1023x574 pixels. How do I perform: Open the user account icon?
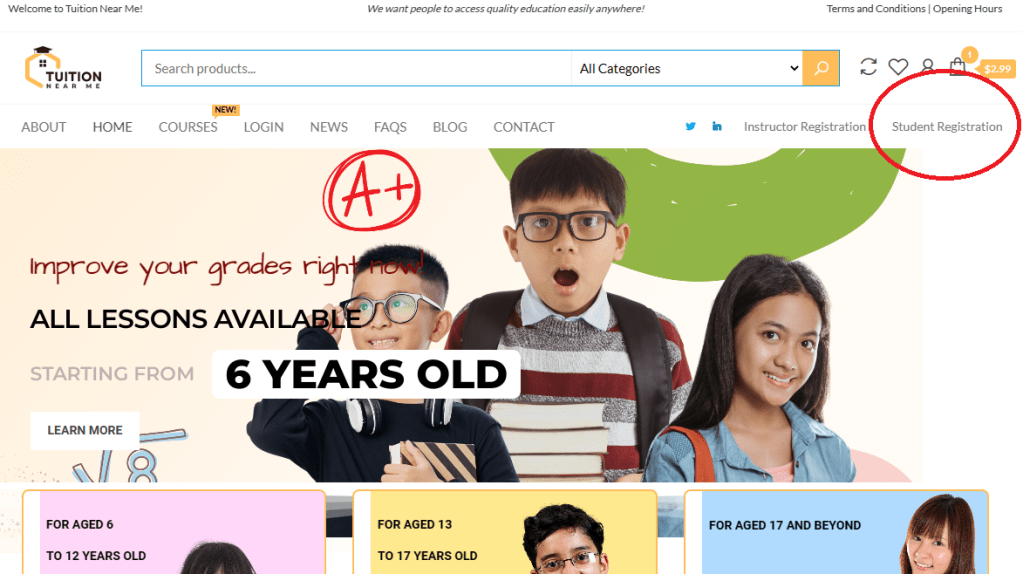click(928, 67)
